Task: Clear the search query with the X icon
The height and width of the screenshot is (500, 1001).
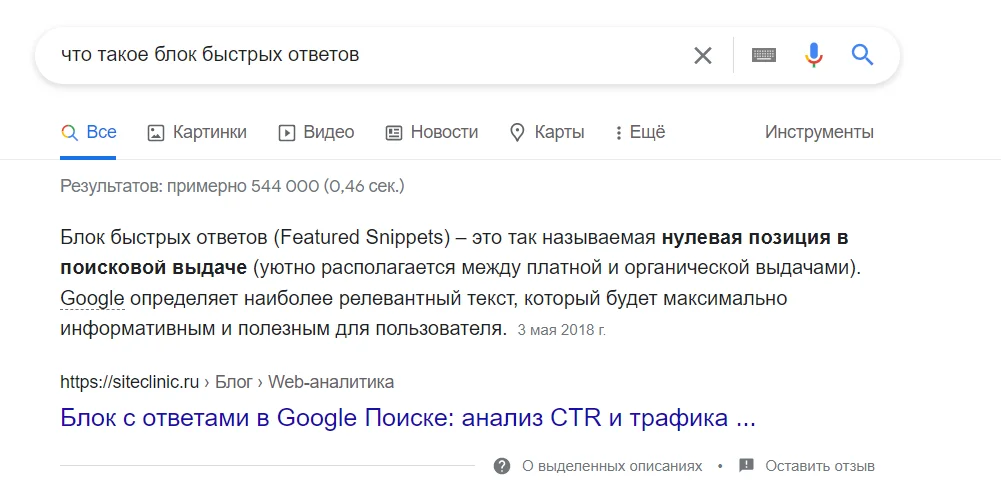Action: pyautogui.click(x=703, y=55)
